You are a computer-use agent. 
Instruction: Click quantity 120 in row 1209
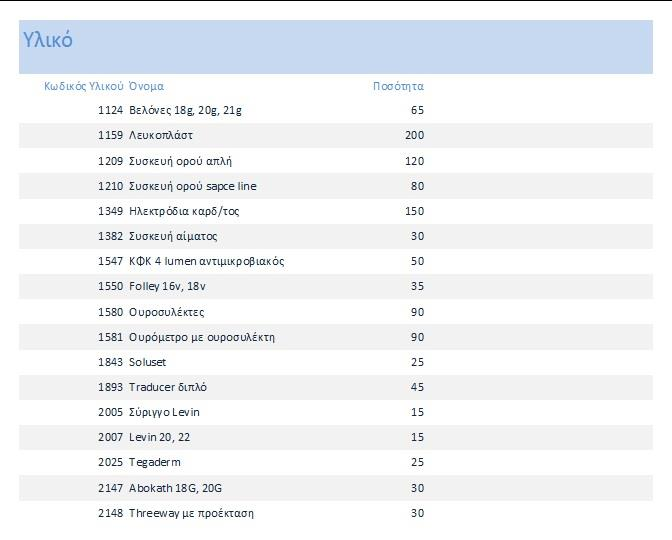pos(414,161)
